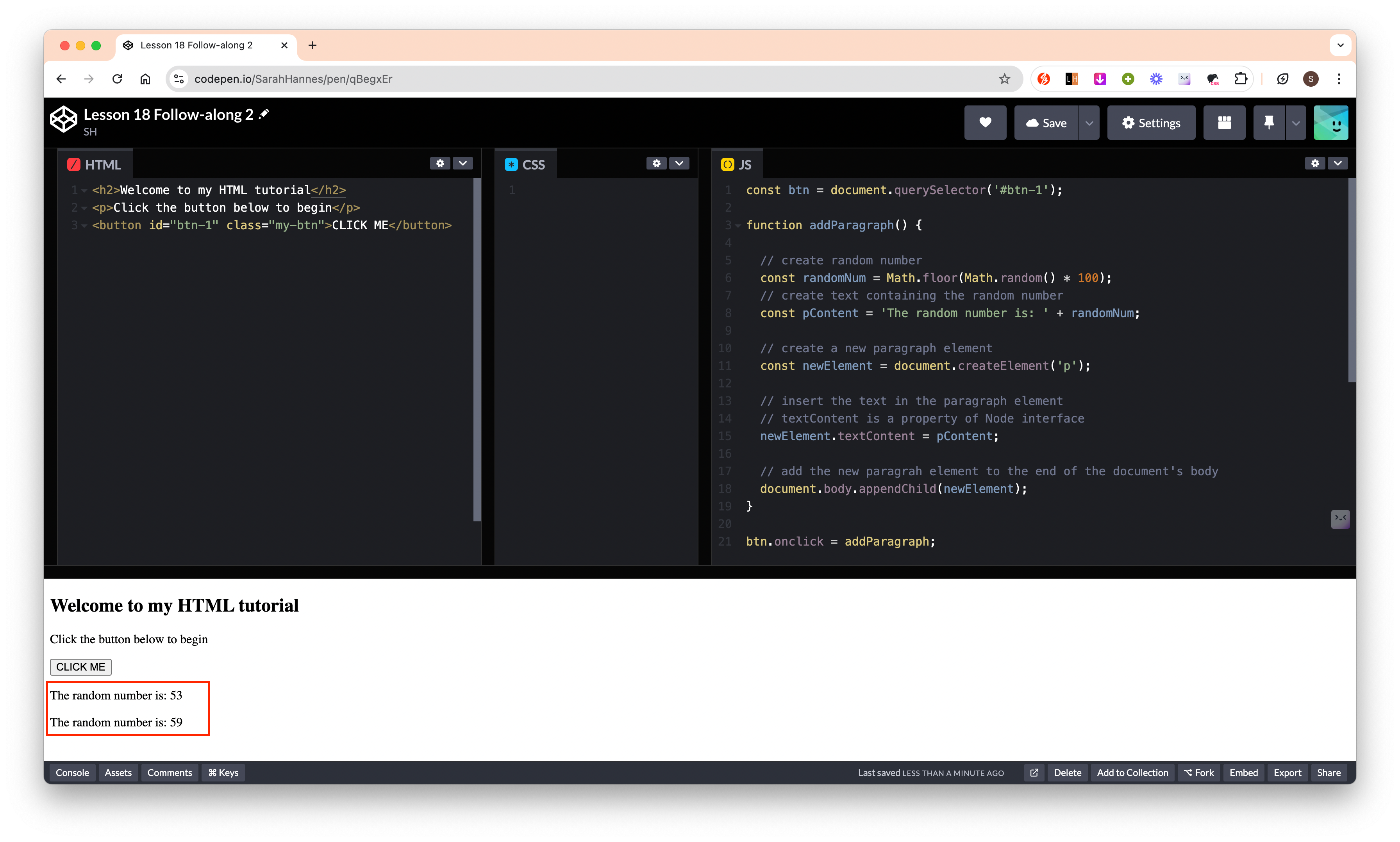Fold the addParagraph function at line 3
The width and height of the screenshot is (1400, 842).
point(738,226)
